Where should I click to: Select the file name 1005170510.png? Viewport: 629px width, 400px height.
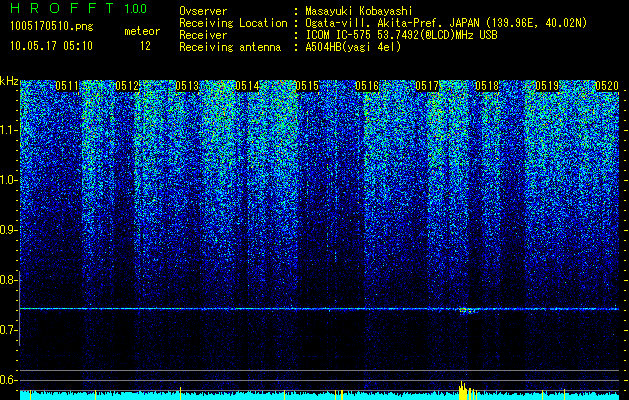point(52,26)
